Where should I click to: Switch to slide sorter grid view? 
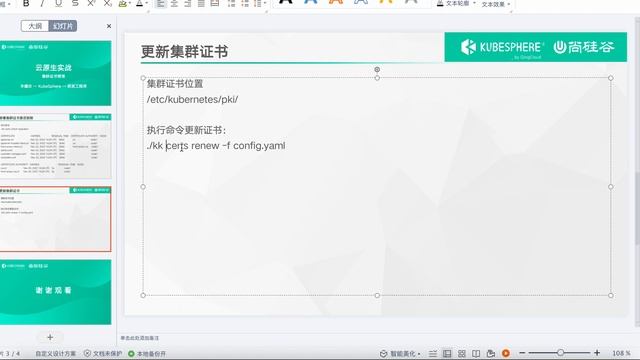coord(462,353)
